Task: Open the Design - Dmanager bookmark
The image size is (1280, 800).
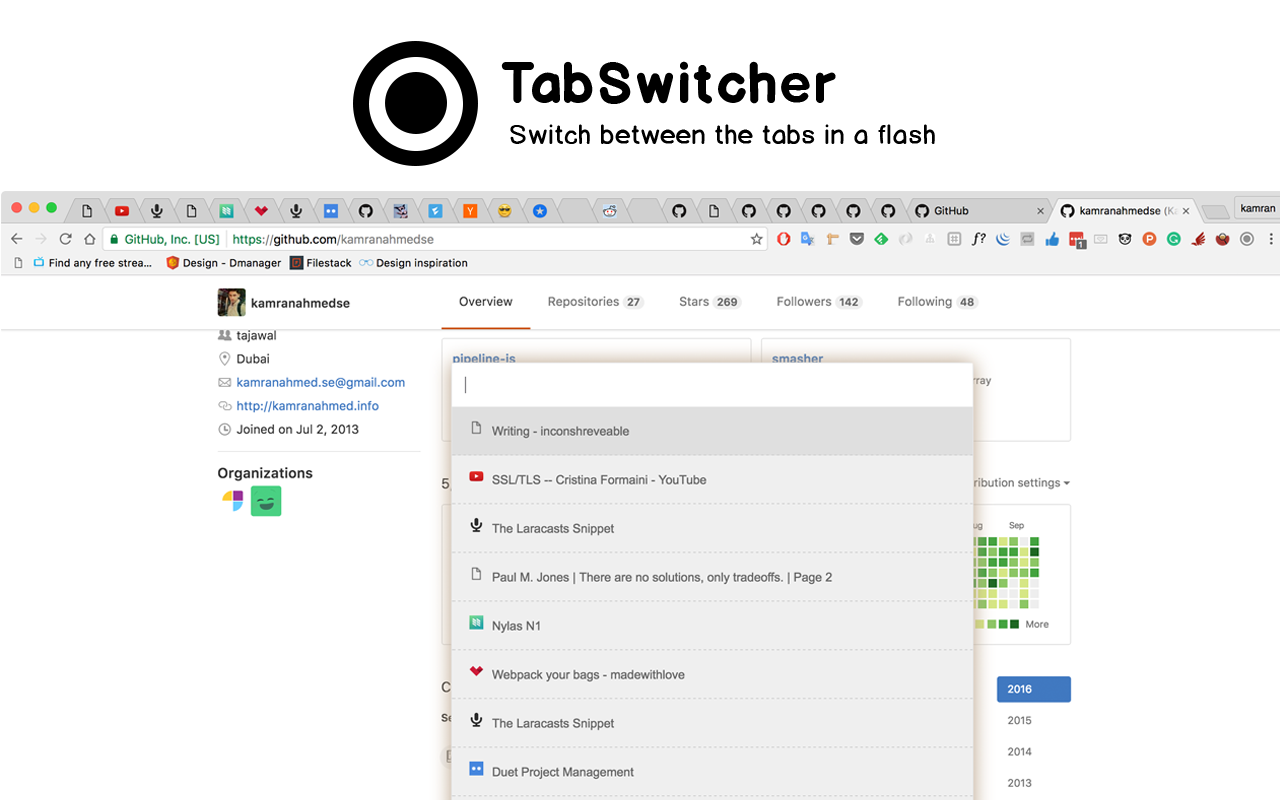Action: (x=224, y=263)
